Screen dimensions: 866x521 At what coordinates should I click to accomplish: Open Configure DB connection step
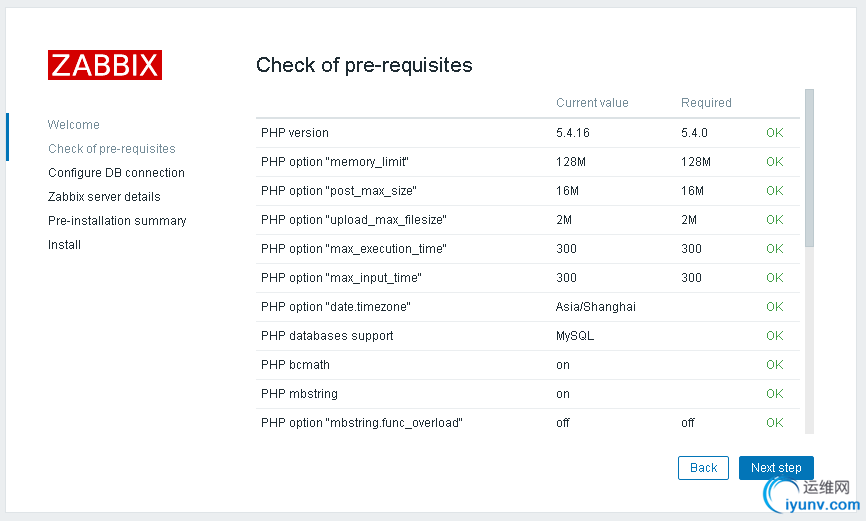pos(116,173)
